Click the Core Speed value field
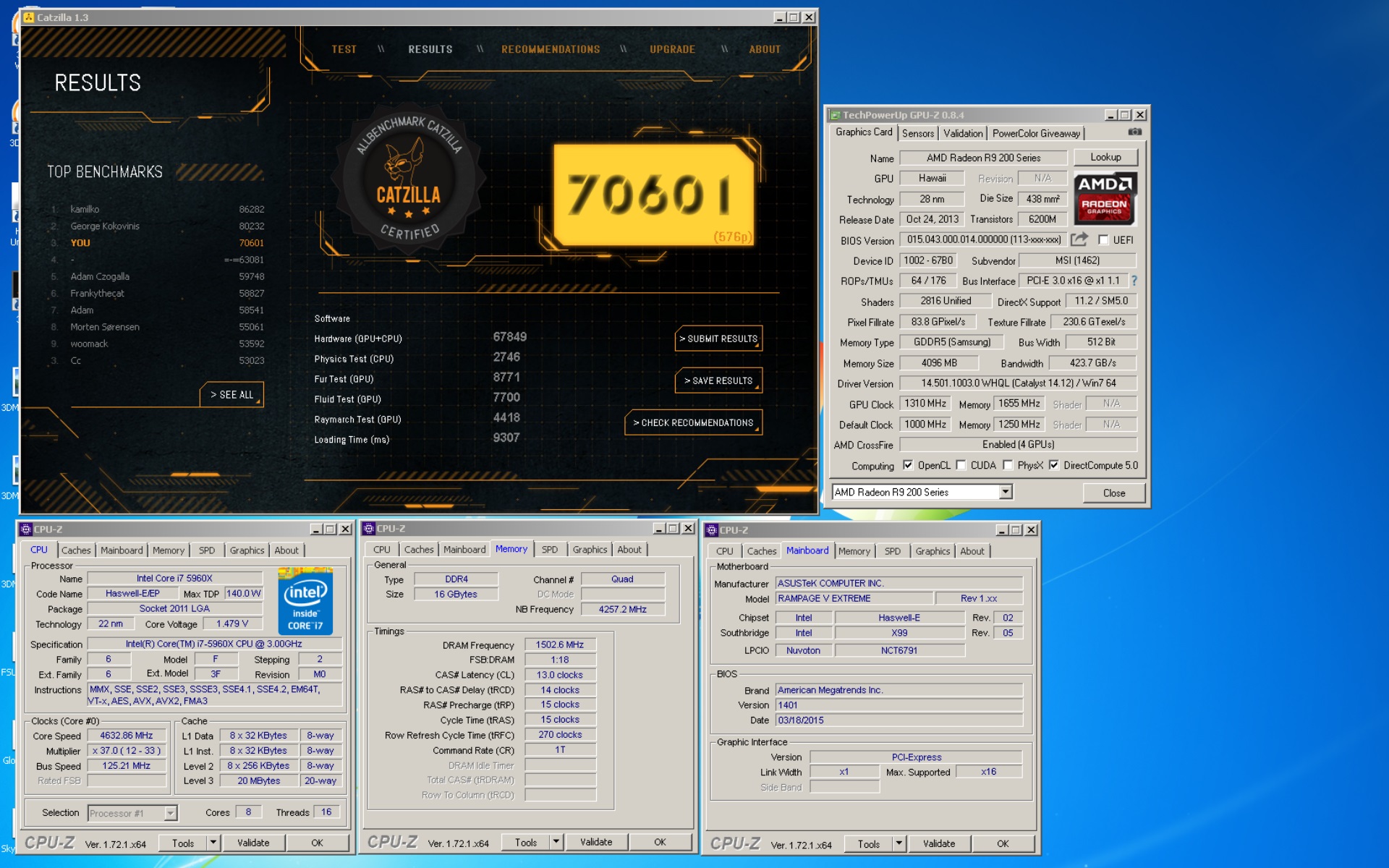The image size is (1389, 868). pos(127,736)
